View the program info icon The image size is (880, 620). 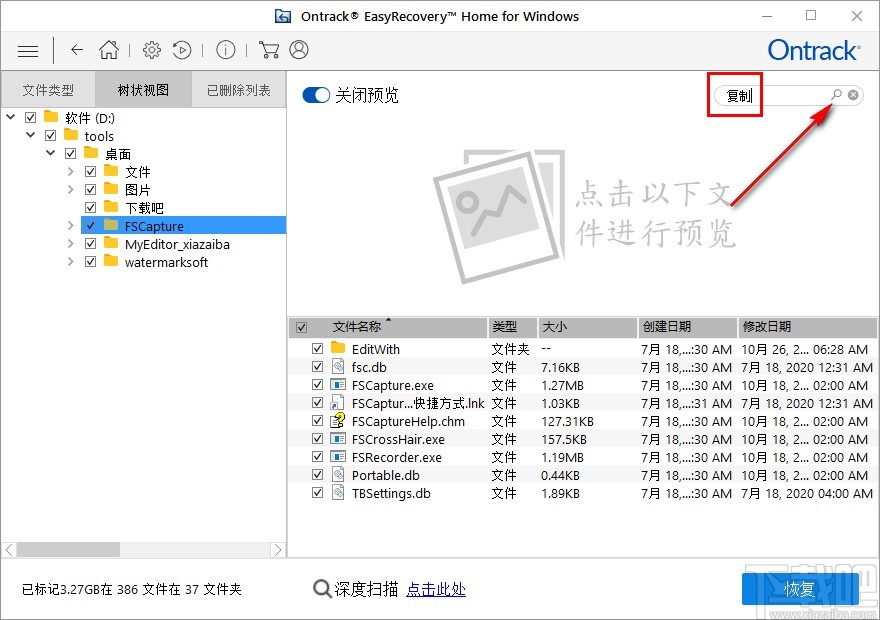[x=225, y=50]
